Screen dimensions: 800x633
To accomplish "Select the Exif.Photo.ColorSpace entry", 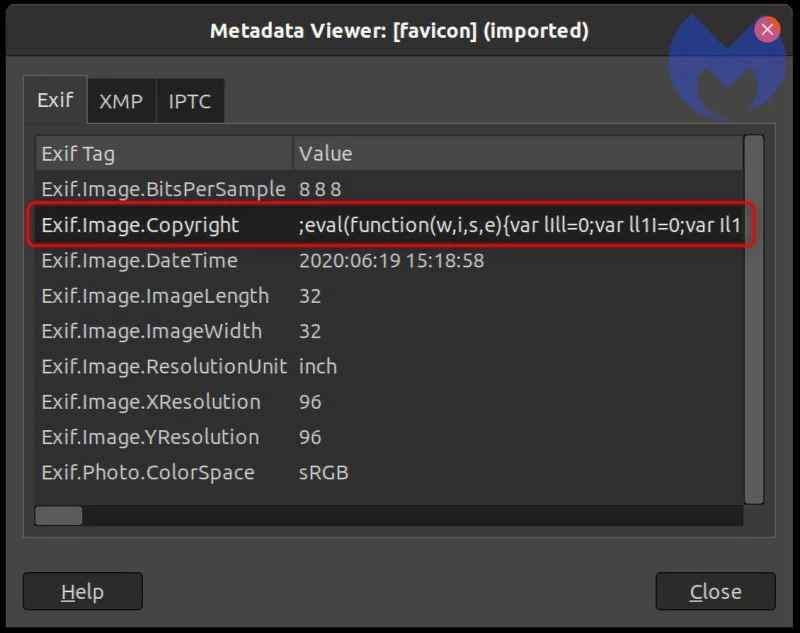I will (x=145, y=472).
